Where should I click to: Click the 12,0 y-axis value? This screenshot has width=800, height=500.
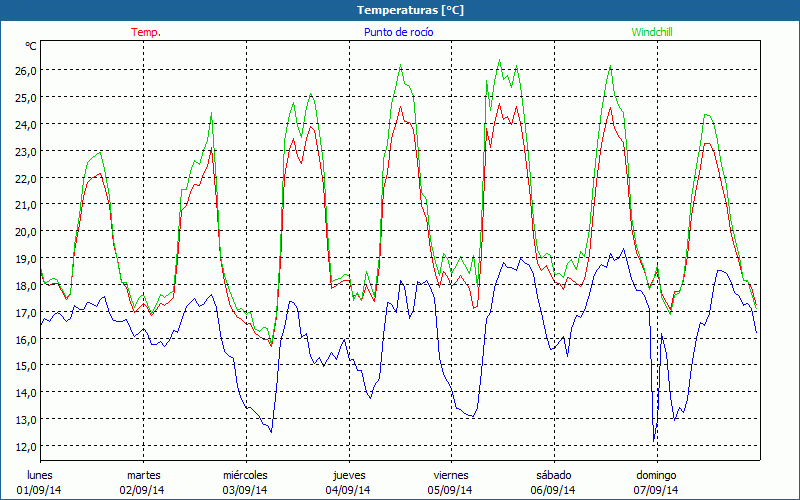coord(24,446)
